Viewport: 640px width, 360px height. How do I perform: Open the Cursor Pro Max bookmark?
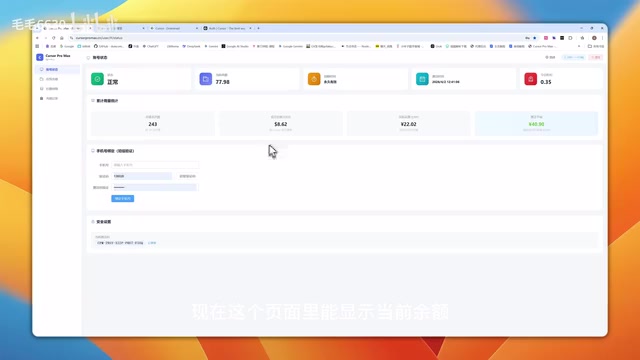tap(542, 46)
